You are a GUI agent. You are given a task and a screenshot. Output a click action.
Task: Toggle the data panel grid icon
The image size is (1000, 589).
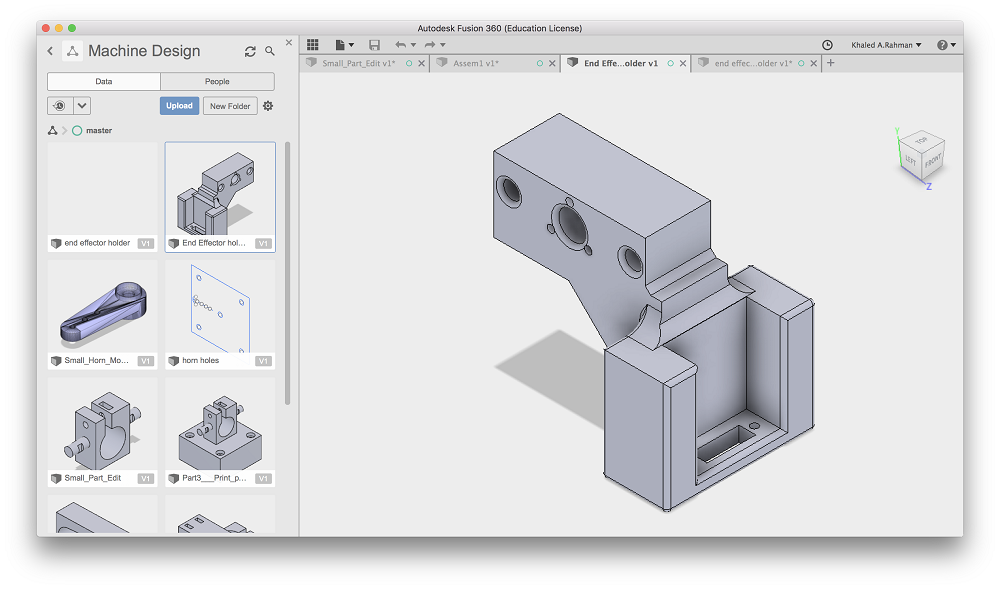[312, 45]
